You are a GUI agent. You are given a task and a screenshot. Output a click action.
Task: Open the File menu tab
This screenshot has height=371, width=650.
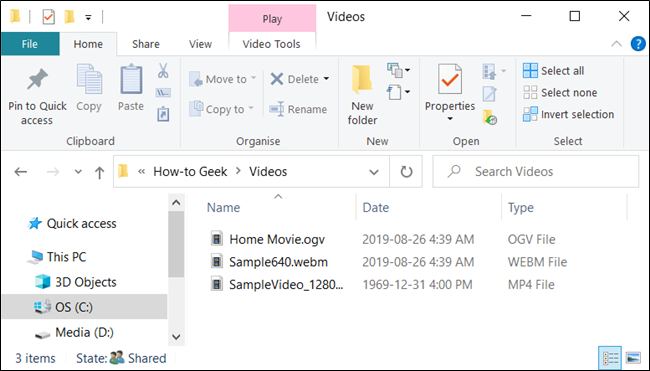(30, 44)
